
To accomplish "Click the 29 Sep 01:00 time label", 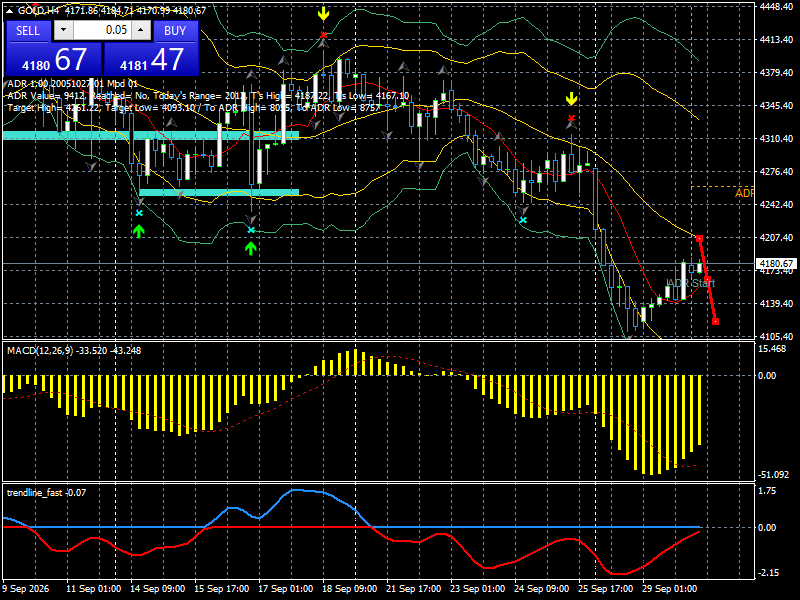I will (x=669, y=589).
